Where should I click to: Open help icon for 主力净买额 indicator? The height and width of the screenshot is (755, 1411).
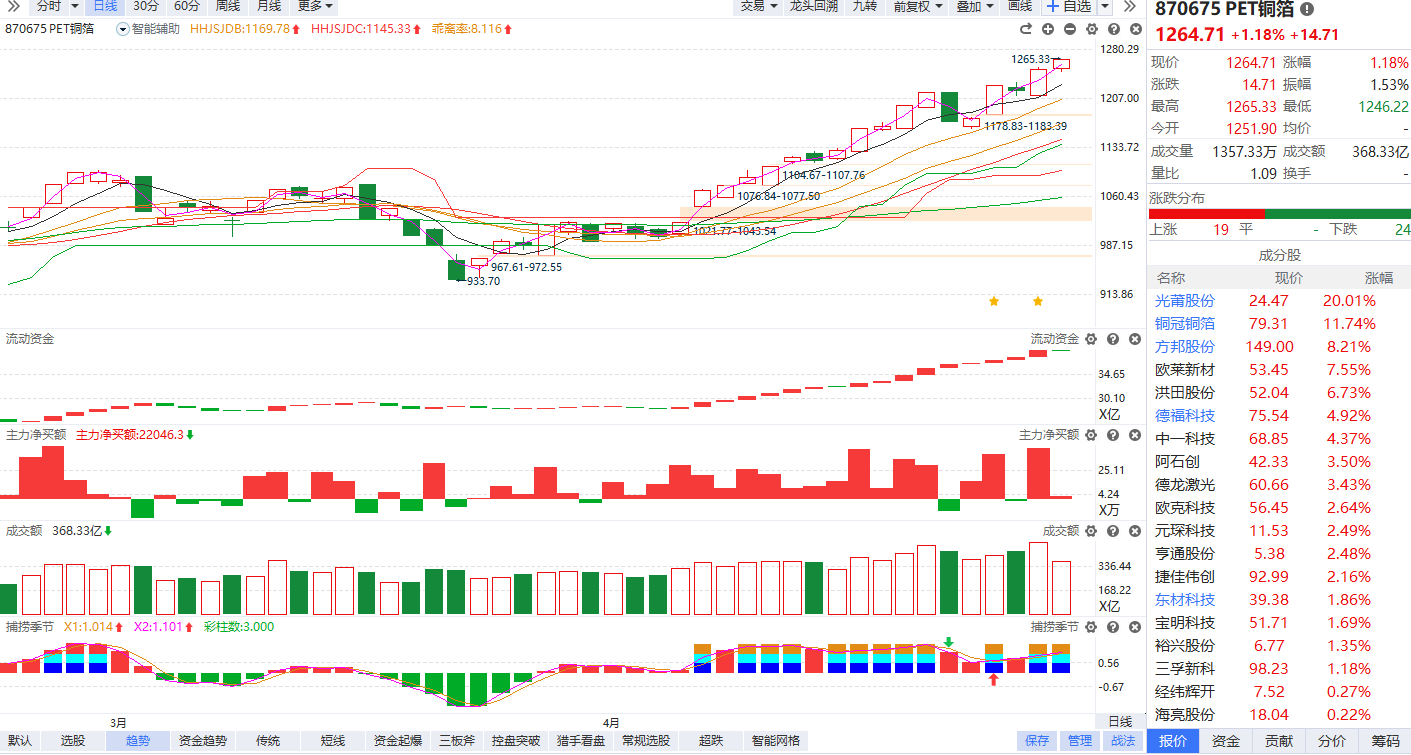point(1113,435)
